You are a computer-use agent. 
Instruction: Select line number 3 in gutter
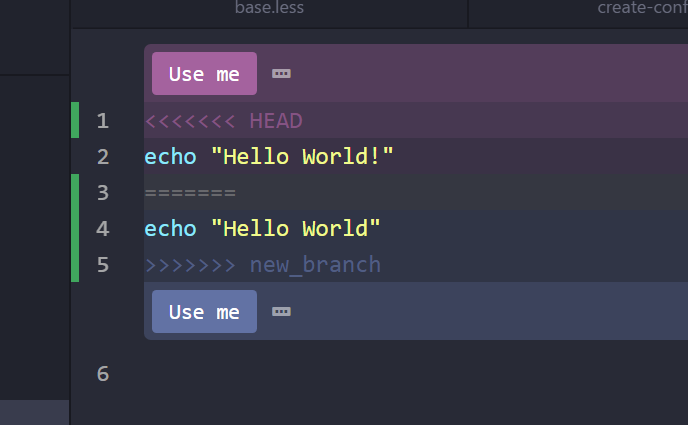coord(103,193)
